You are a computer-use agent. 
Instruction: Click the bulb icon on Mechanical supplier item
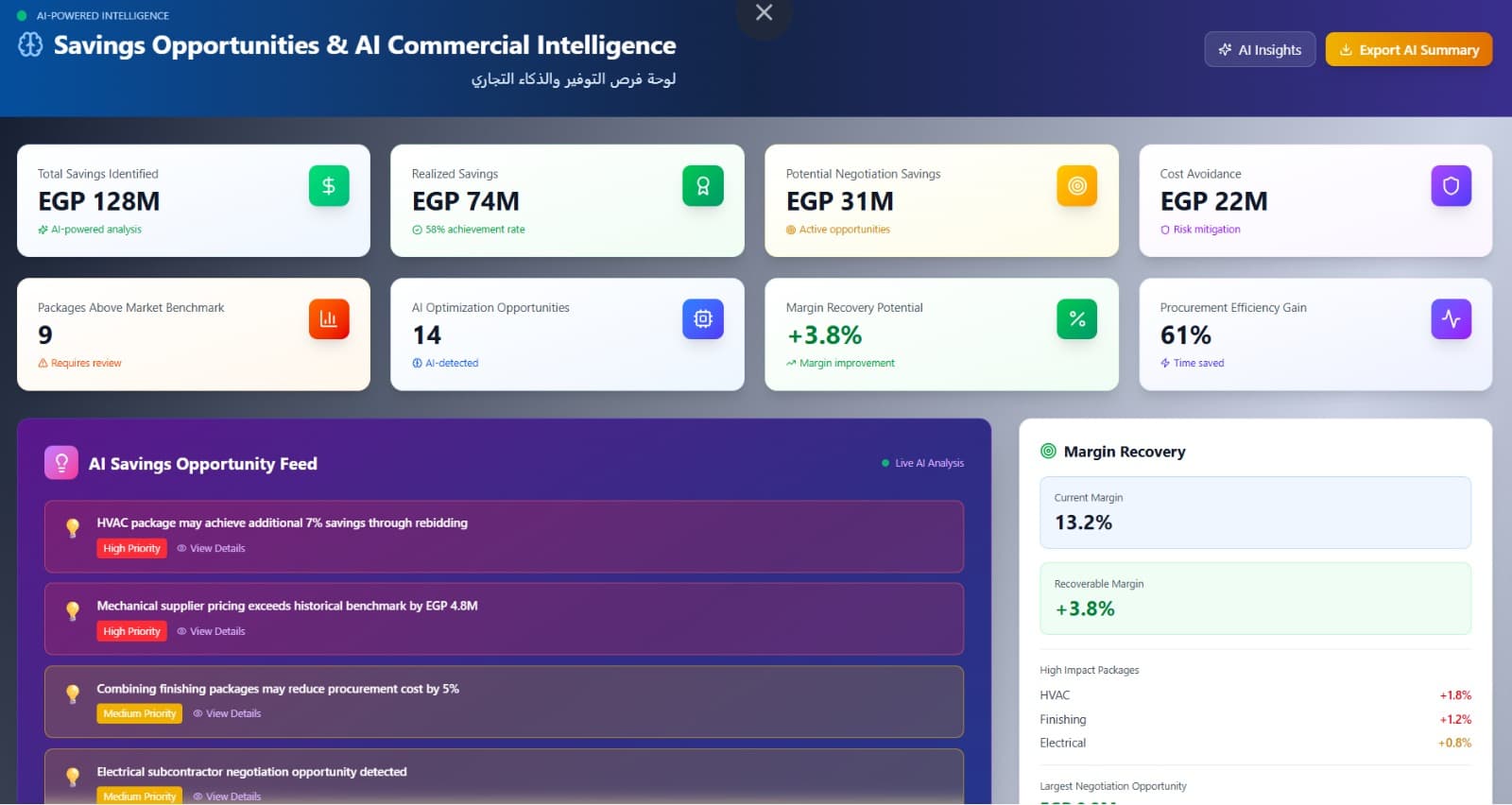pyautogui.click(x=73, y=611)
